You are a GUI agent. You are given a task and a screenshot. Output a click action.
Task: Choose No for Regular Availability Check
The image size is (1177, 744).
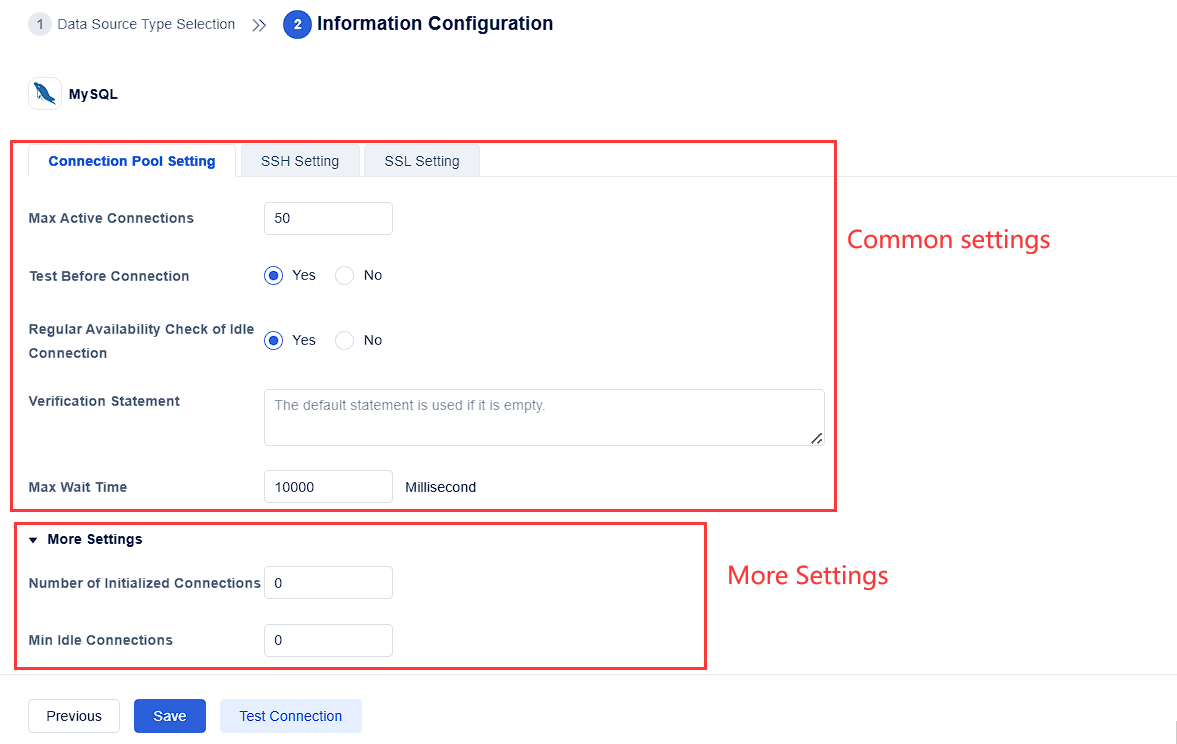click(x=344, y=340)
